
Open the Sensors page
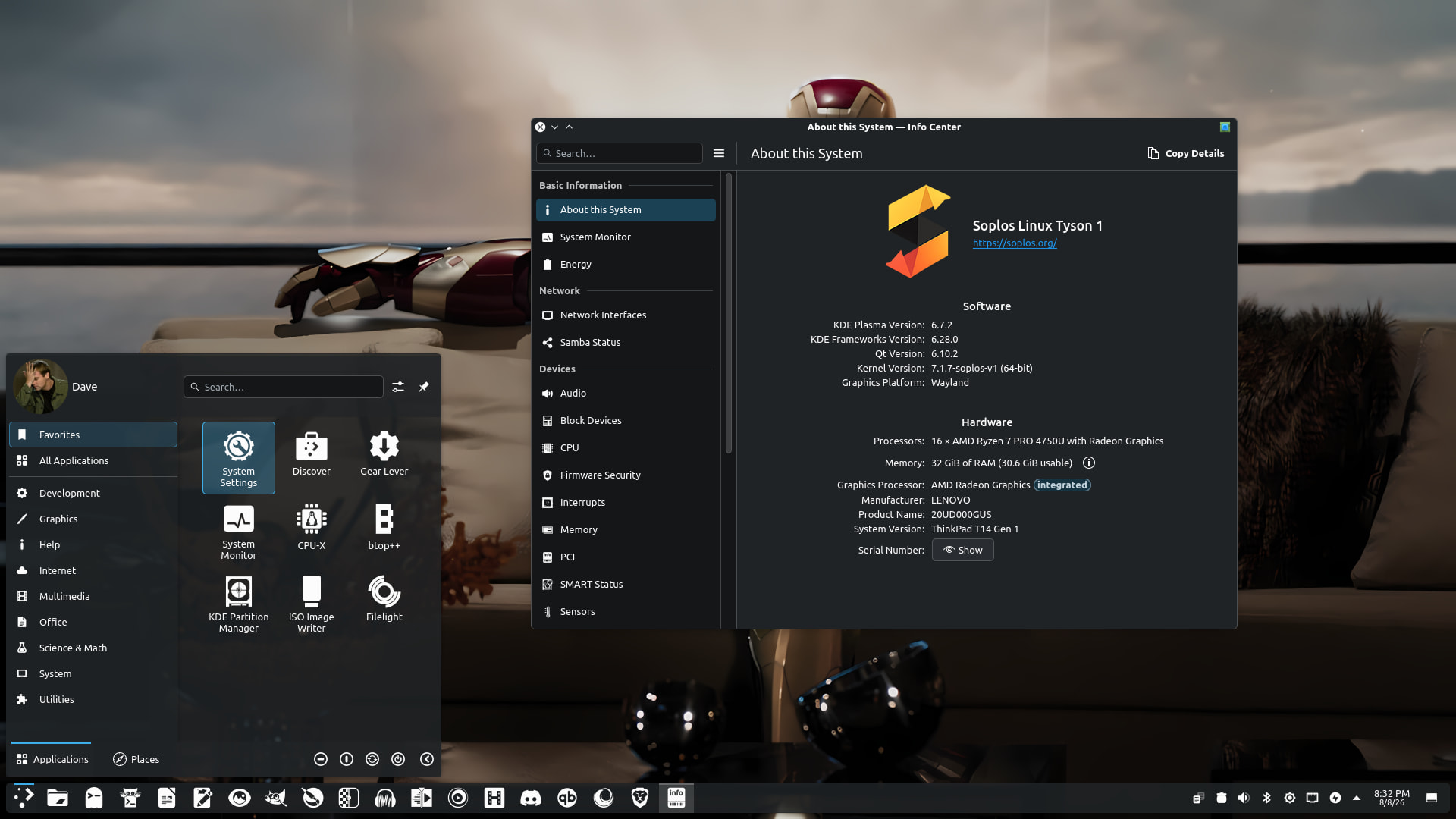pos(626,611)
